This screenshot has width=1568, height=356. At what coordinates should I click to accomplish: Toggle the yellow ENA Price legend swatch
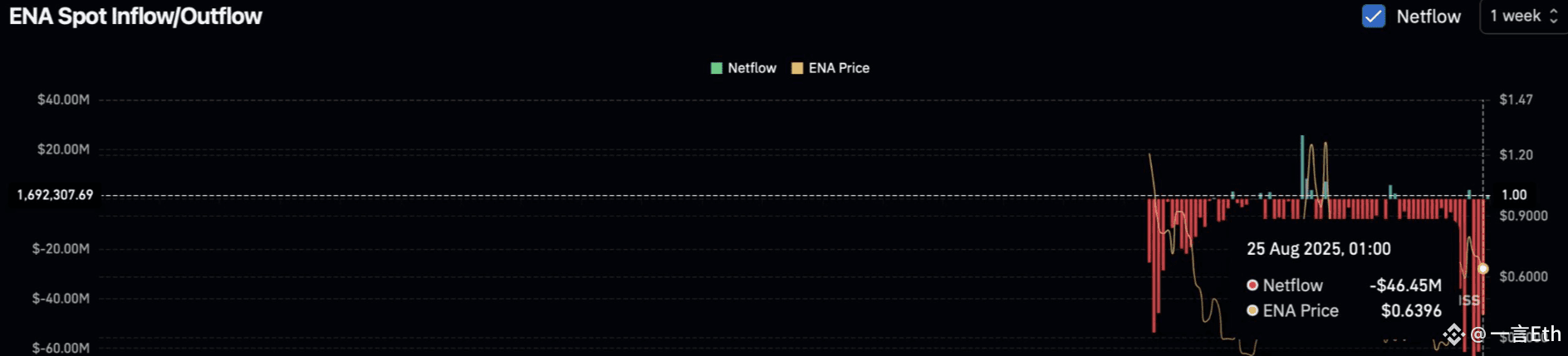[x=797, y=68]
